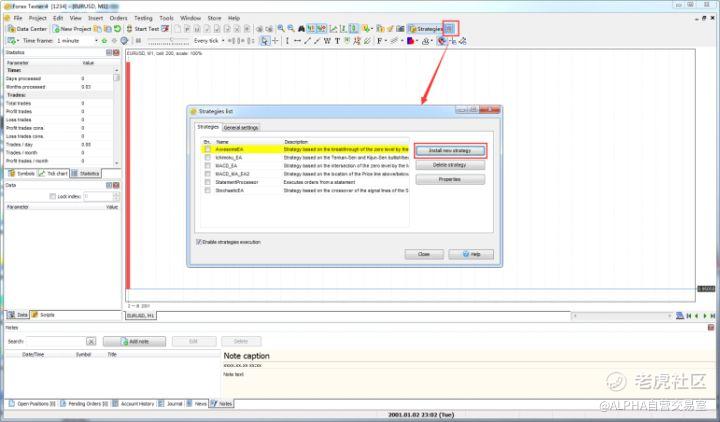720x422 pixels.
Task: Enable the StochasticEA strategy checkbox
Action: 208,190
